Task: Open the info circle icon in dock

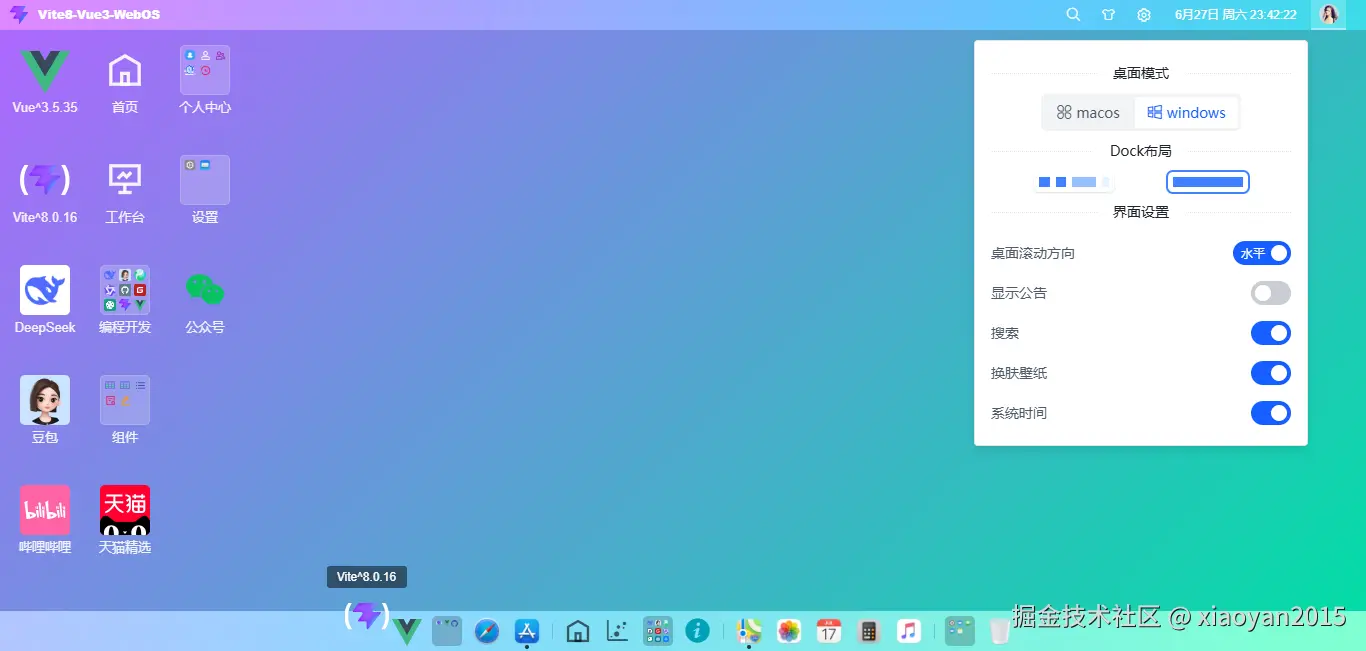Action: [x=697, y=631]
